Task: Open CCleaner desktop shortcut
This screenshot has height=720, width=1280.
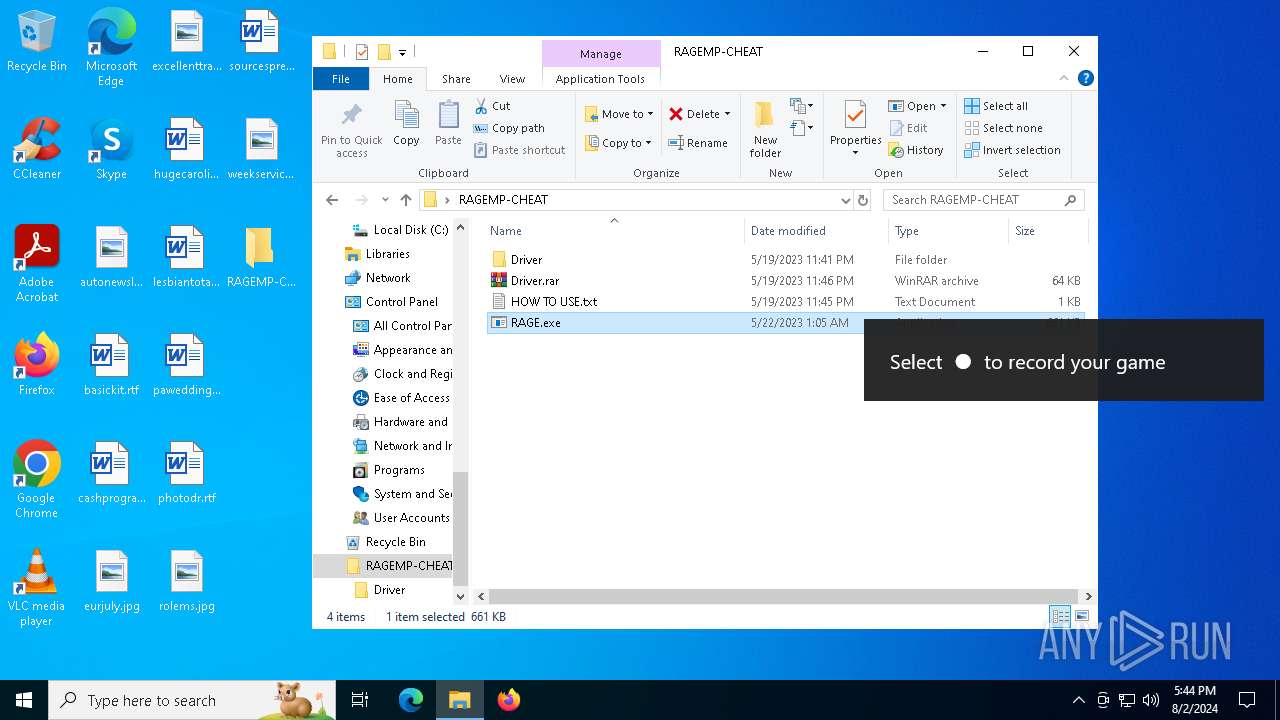Action: point(37,149)
